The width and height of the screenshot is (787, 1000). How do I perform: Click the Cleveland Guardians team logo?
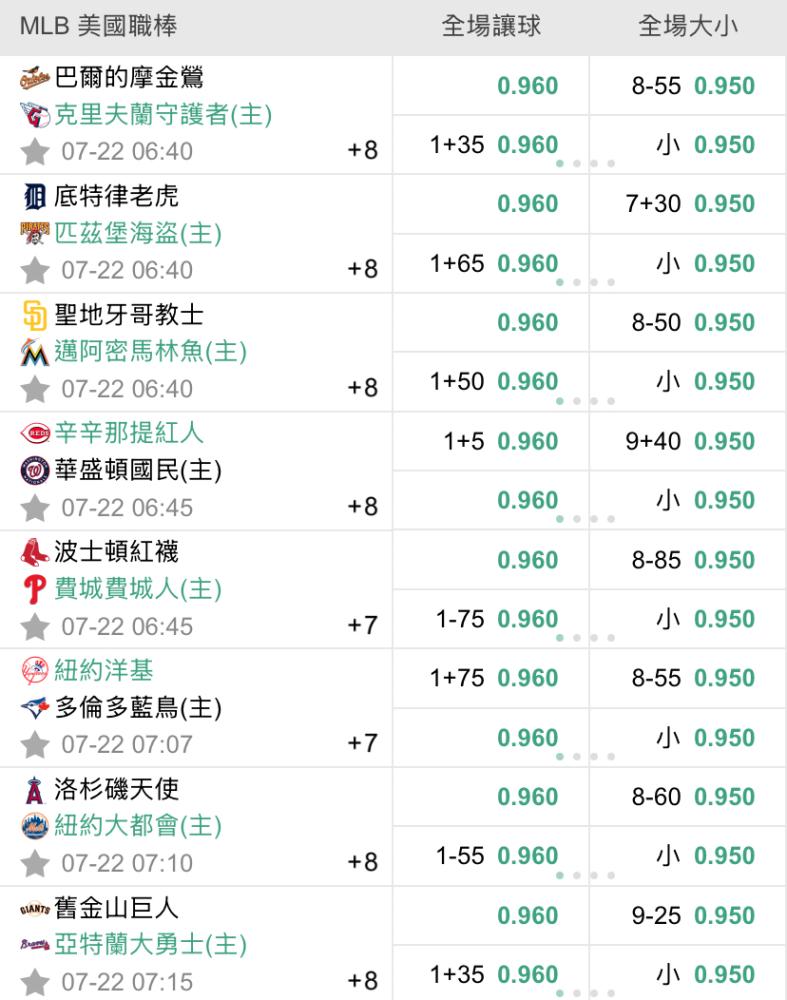coord(34,115)
